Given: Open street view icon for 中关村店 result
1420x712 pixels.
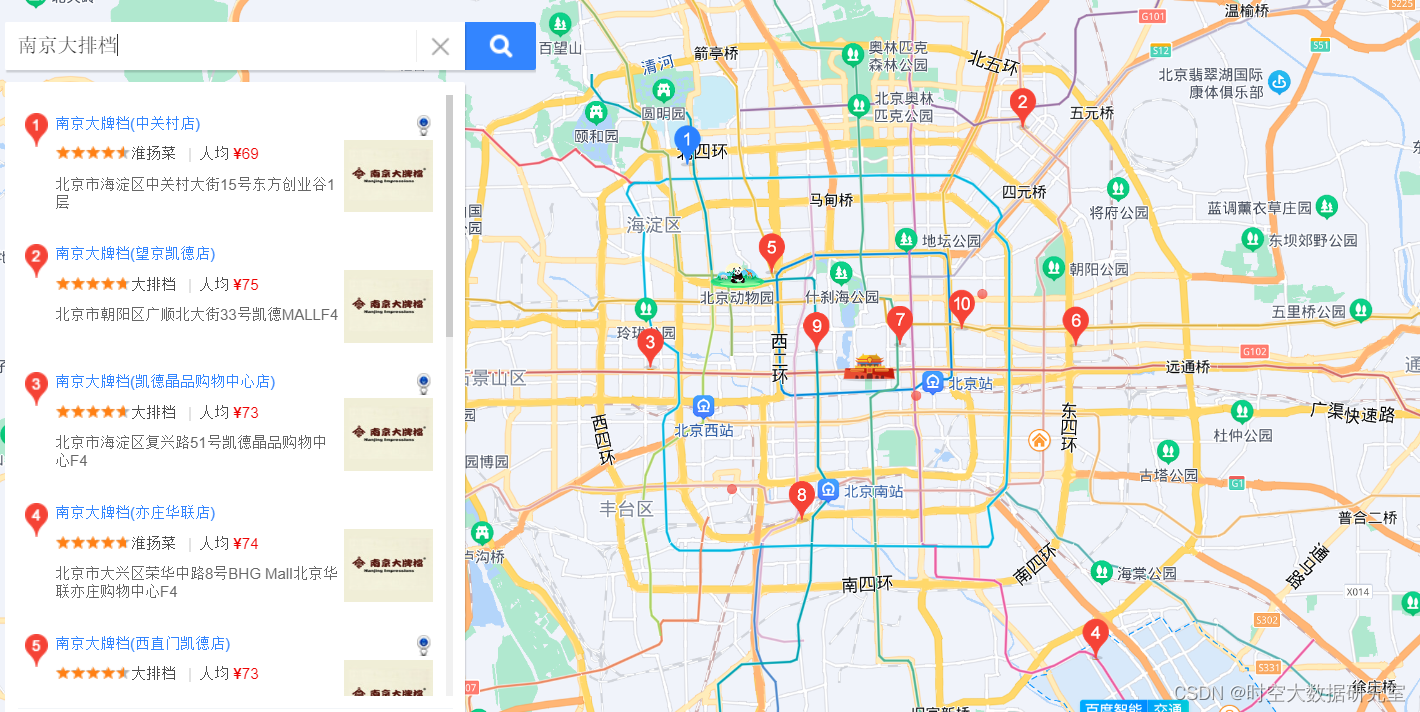Looking at the screenshot, I should (x=424, y=125).
